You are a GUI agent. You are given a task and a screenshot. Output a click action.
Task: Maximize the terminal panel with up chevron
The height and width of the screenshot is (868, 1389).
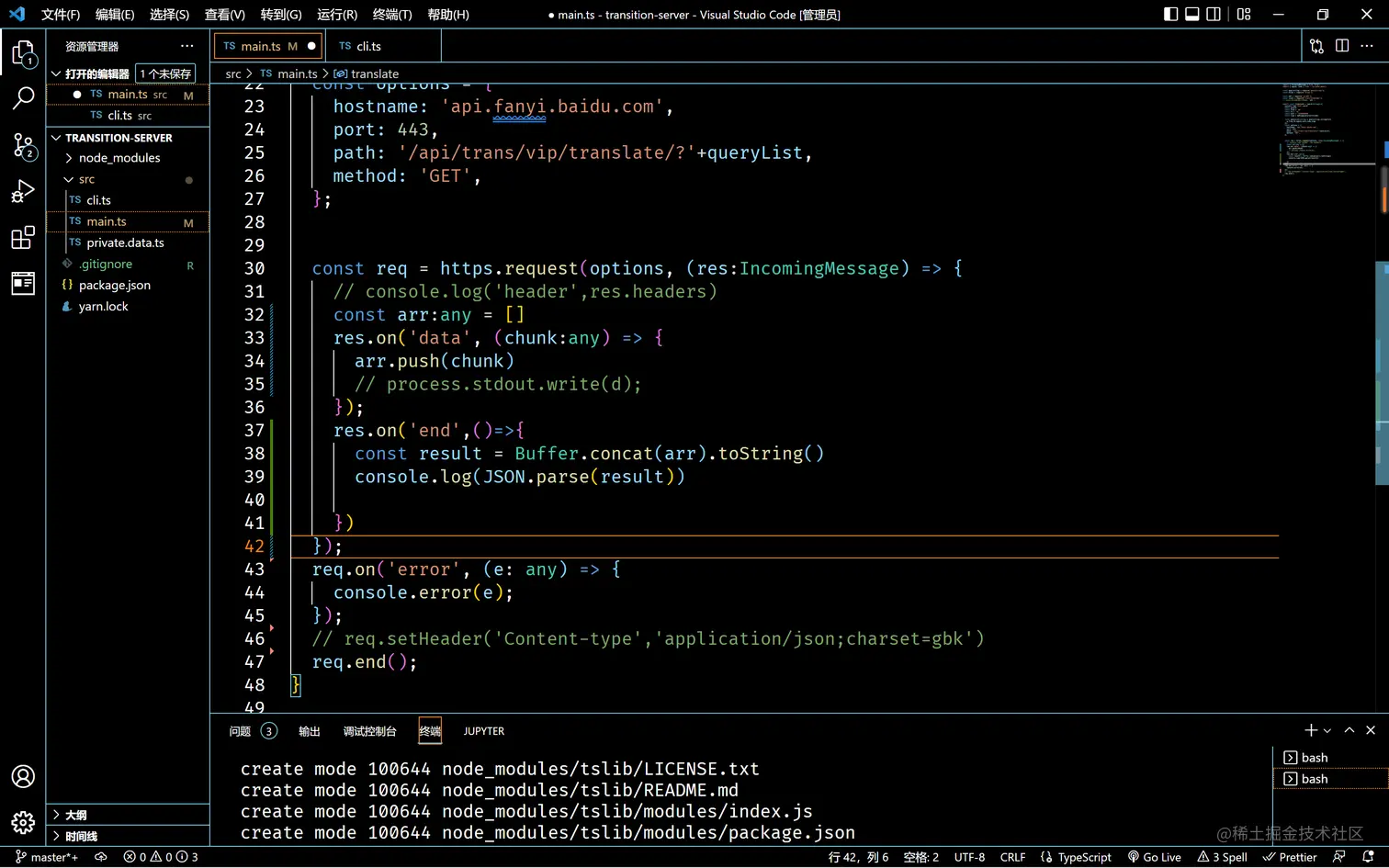point(1349,730)
